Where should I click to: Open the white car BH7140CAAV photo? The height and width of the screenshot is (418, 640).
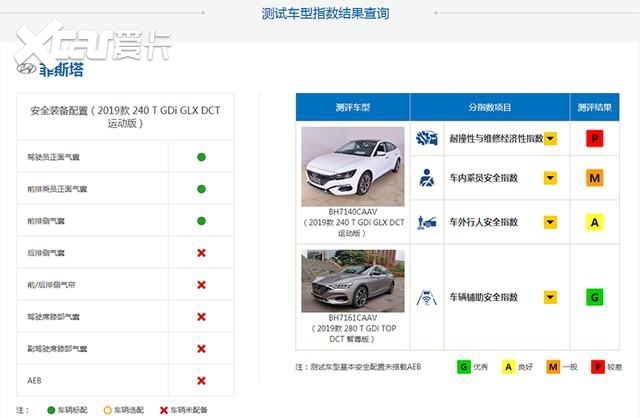(353, 166)
